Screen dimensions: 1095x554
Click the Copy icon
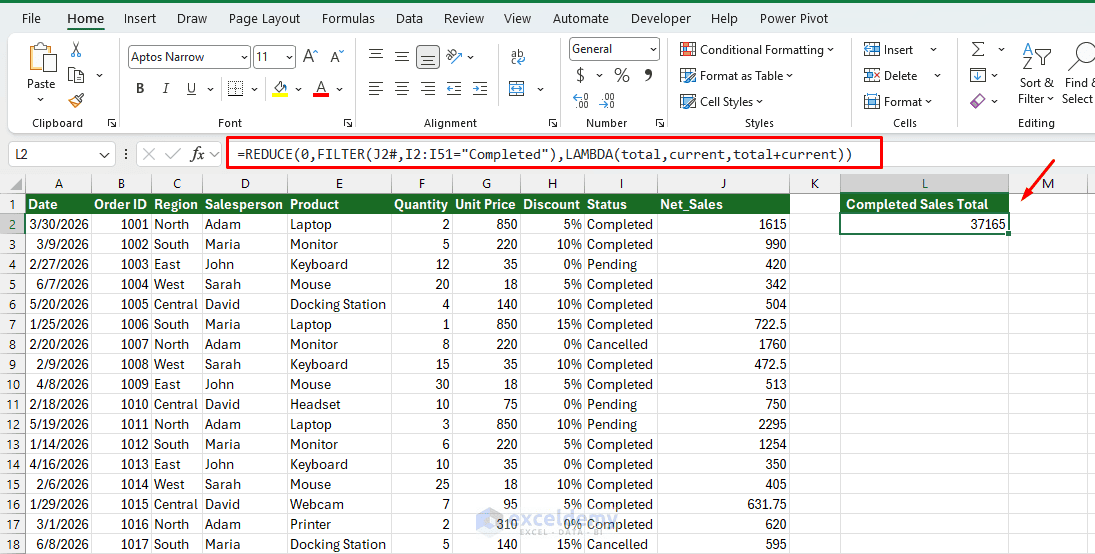[x=76, y=75]
